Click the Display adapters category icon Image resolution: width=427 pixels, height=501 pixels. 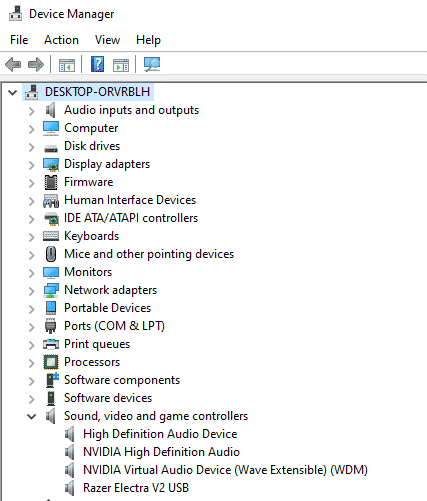coord(51,164)
